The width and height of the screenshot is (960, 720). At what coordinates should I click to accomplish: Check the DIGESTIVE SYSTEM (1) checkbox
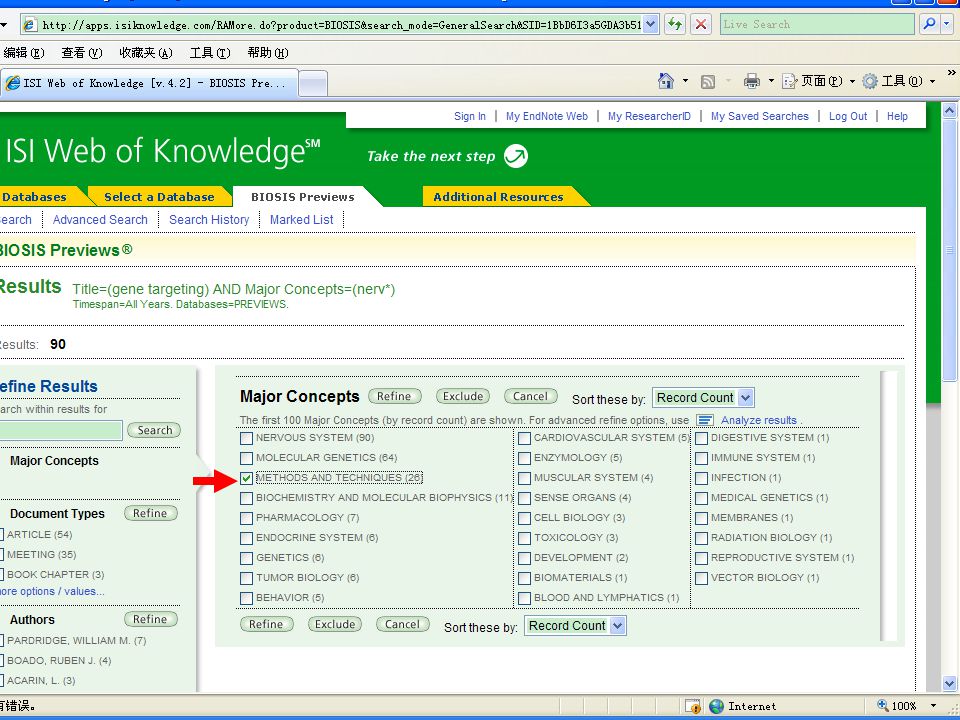pyautogui.click(x=702, y=438)
